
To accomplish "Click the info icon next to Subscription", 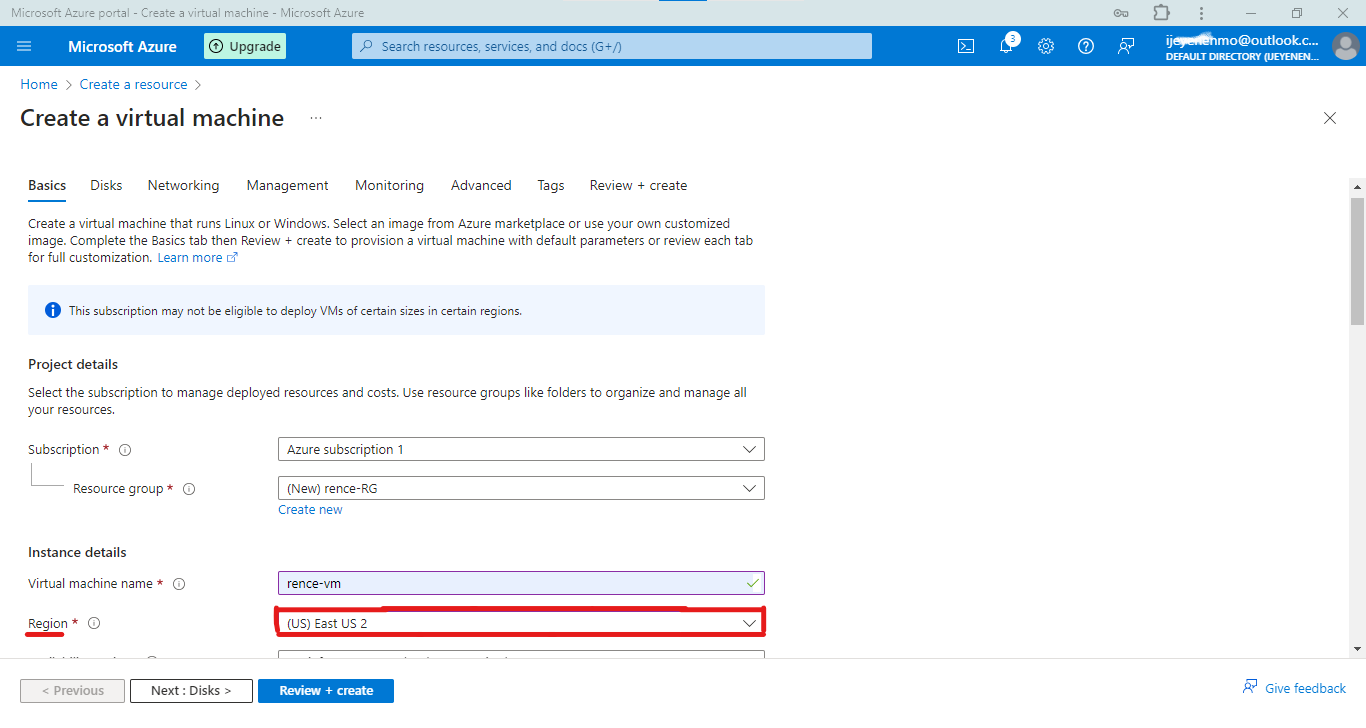I will pyautogui.click(x=125, y=450).
